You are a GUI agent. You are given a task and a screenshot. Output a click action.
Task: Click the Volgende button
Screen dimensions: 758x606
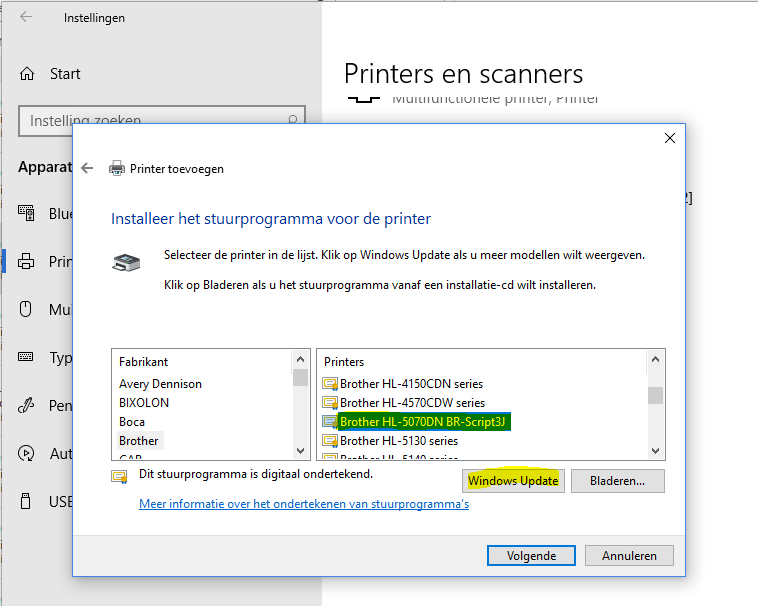tap(531, 556)
